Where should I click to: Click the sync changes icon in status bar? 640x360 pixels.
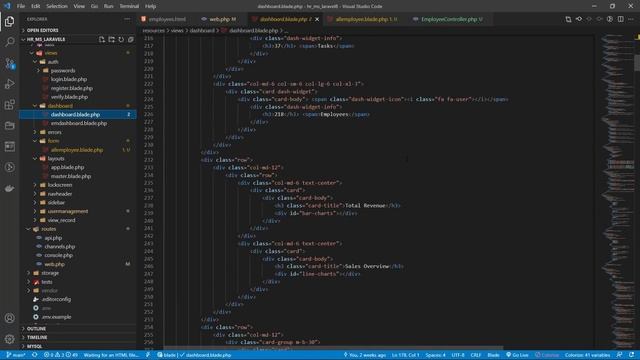[x=35, y=355]
